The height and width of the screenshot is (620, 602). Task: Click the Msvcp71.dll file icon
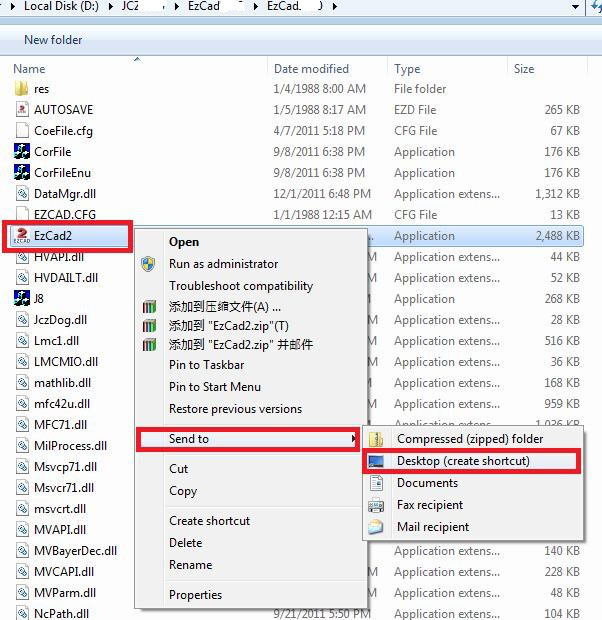22,467
